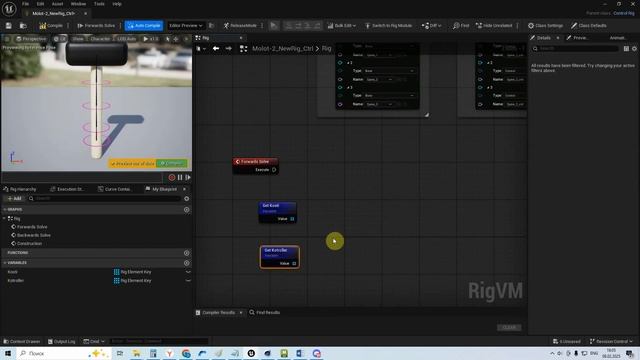The image size is (640, 360).
Task: Switch to the Curve Container tab
Action: point(115,189)
